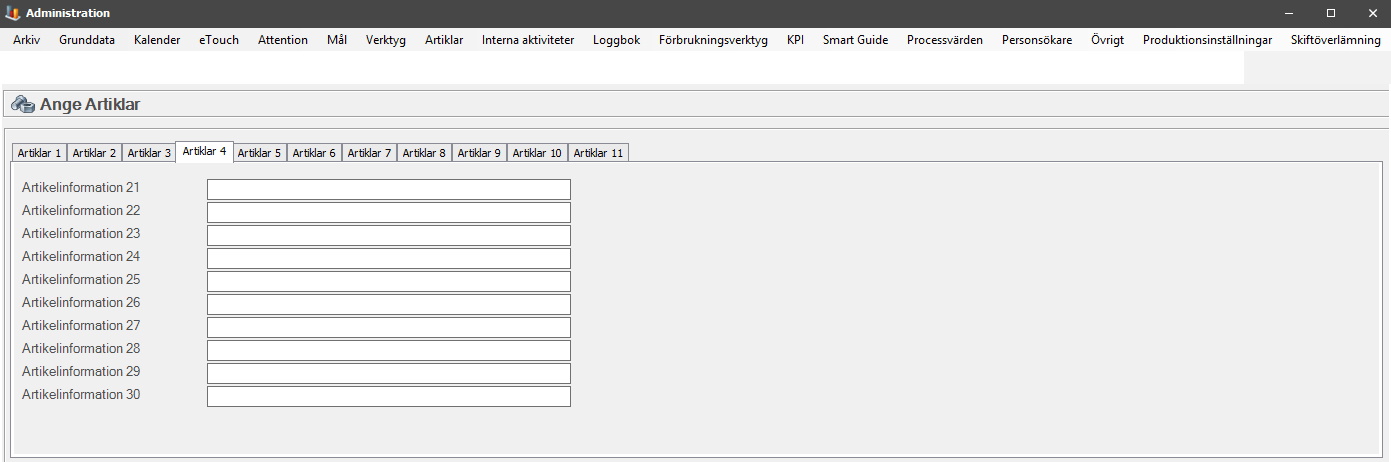Focus the Artikelinformation 23 input field
The width and height of the screenshot is (1391, 462).
point(388,235)
